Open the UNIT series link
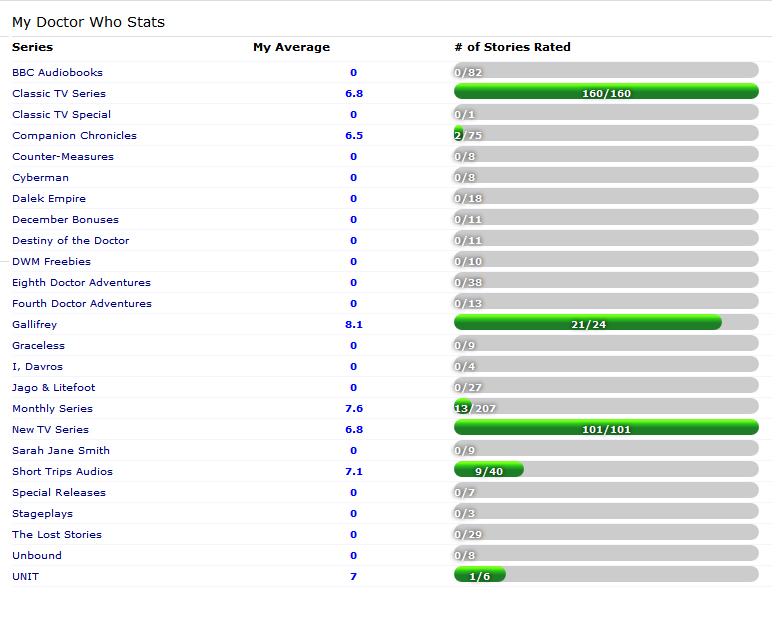 tap(26, 577)
